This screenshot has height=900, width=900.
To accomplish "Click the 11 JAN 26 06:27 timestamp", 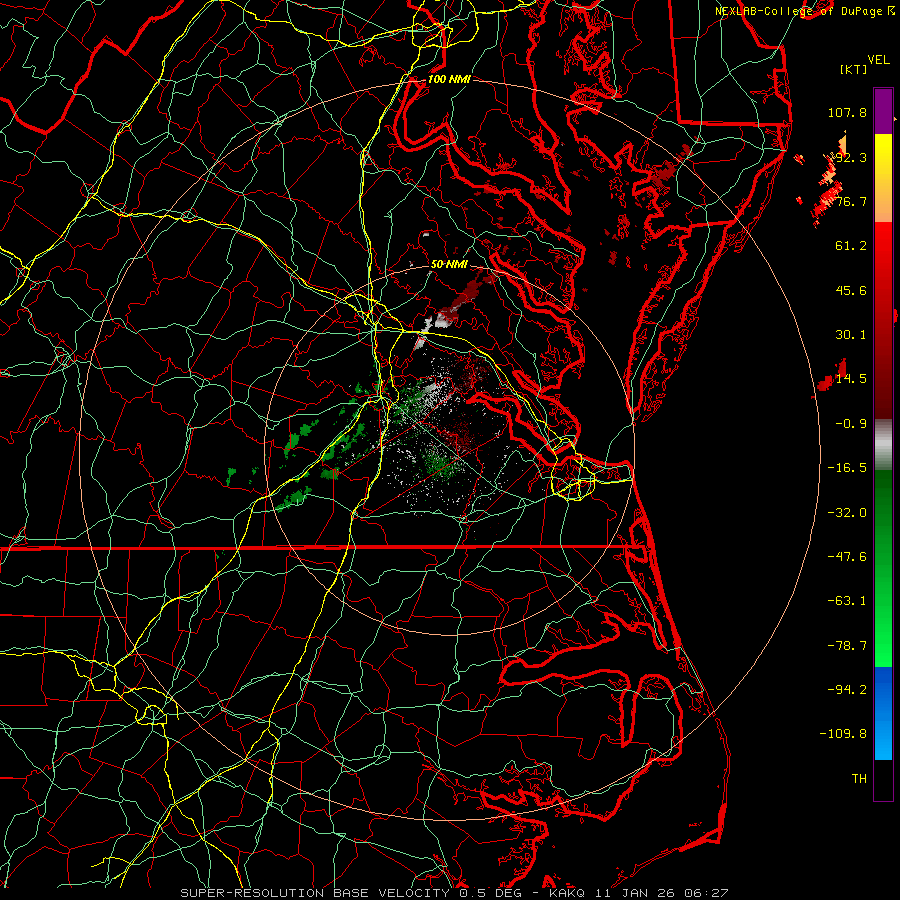I will pos(661,893).
